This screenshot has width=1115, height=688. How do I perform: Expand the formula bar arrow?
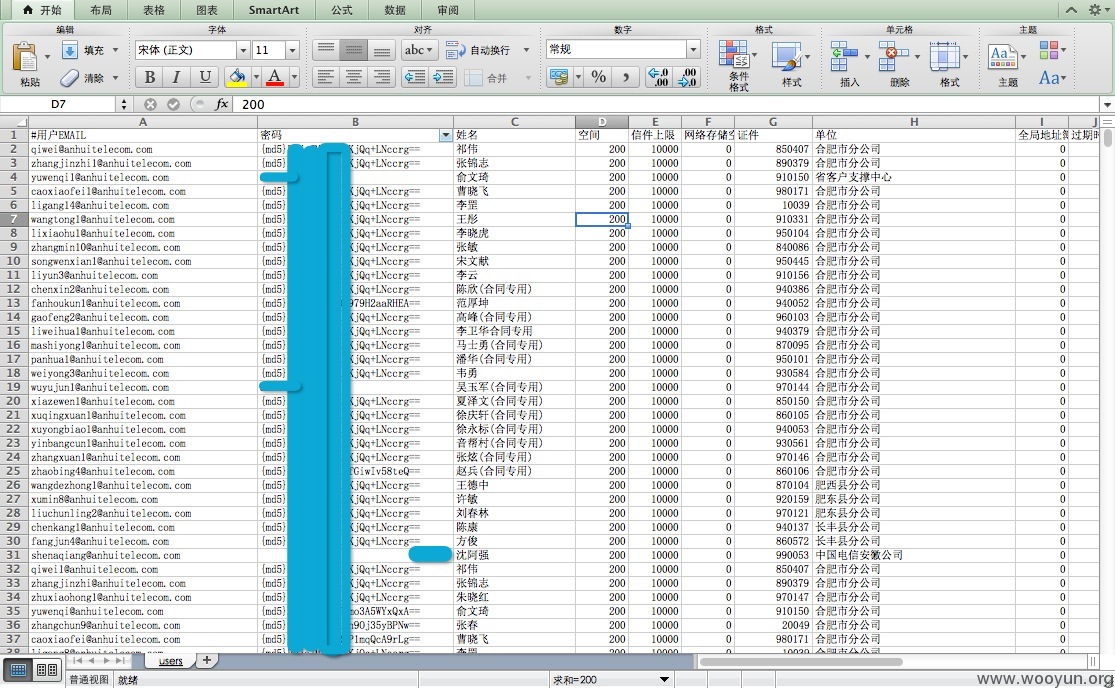pyautogui.click(x=1107, y=104)
